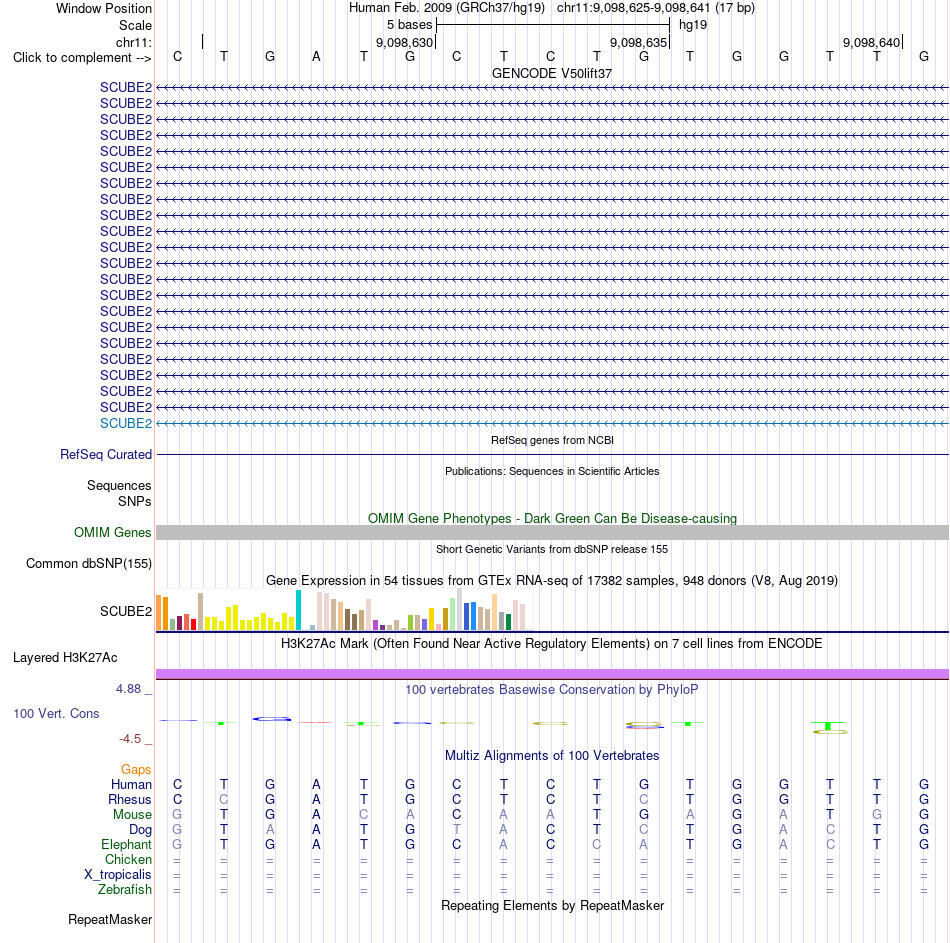Click the OMIM Genes label

pyautogui.click(x=113, y=532)
